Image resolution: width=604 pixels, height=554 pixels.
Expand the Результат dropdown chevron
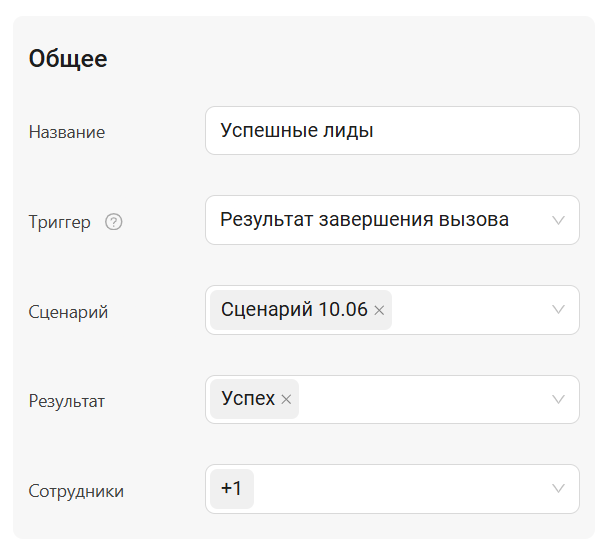tap(558, 400)
